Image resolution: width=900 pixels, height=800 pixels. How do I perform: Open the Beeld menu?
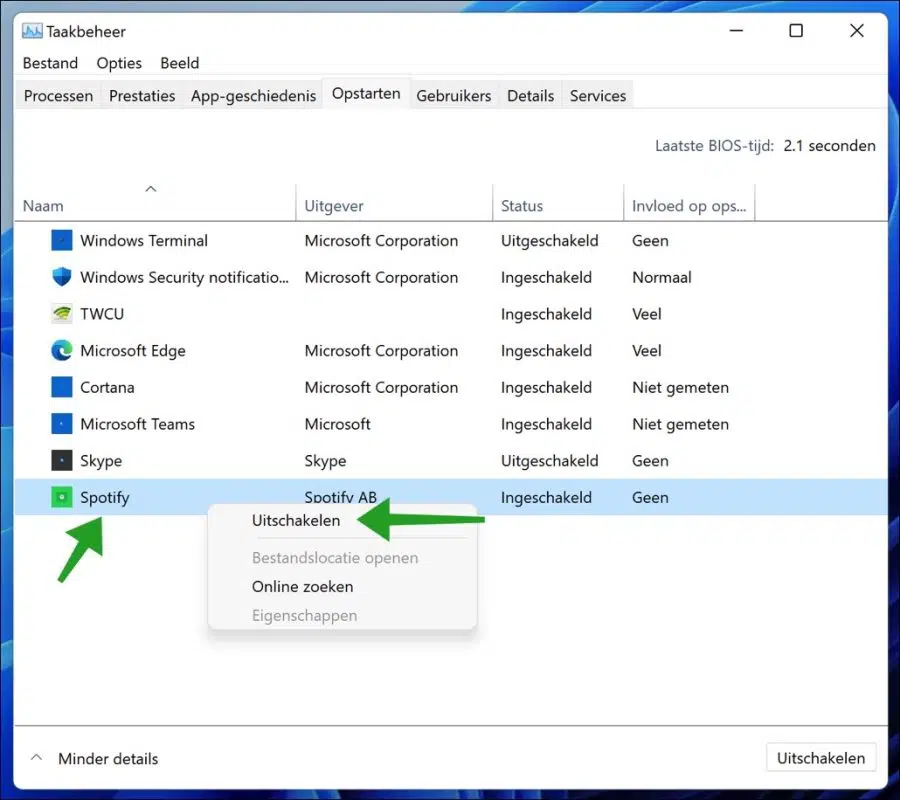pos(180,63)
